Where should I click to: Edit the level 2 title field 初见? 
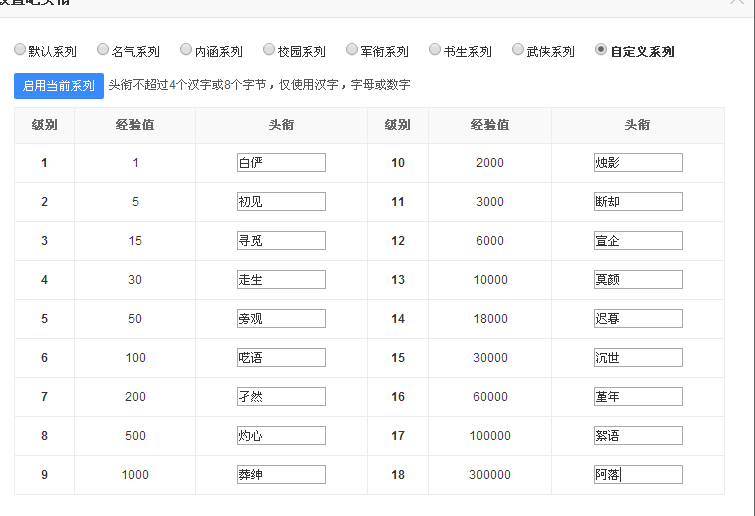coord(281,201)
